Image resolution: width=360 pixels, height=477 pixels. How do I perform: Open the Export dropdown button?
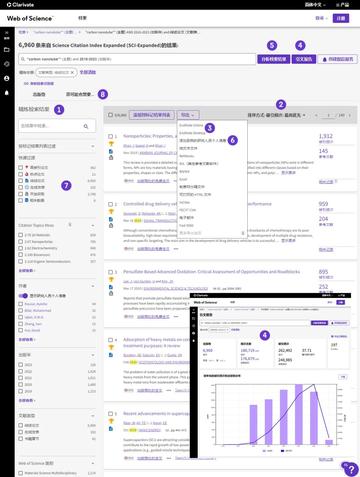coord(188,115)
